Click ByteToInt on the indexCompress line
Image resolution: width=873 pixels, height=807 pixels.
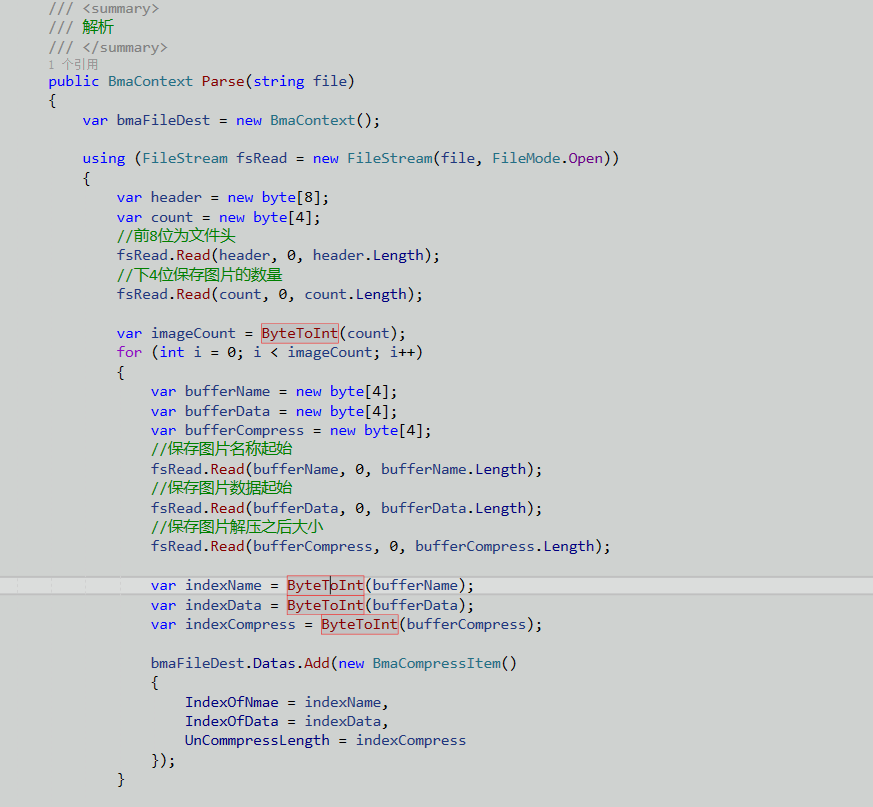(x=359, y=624)
